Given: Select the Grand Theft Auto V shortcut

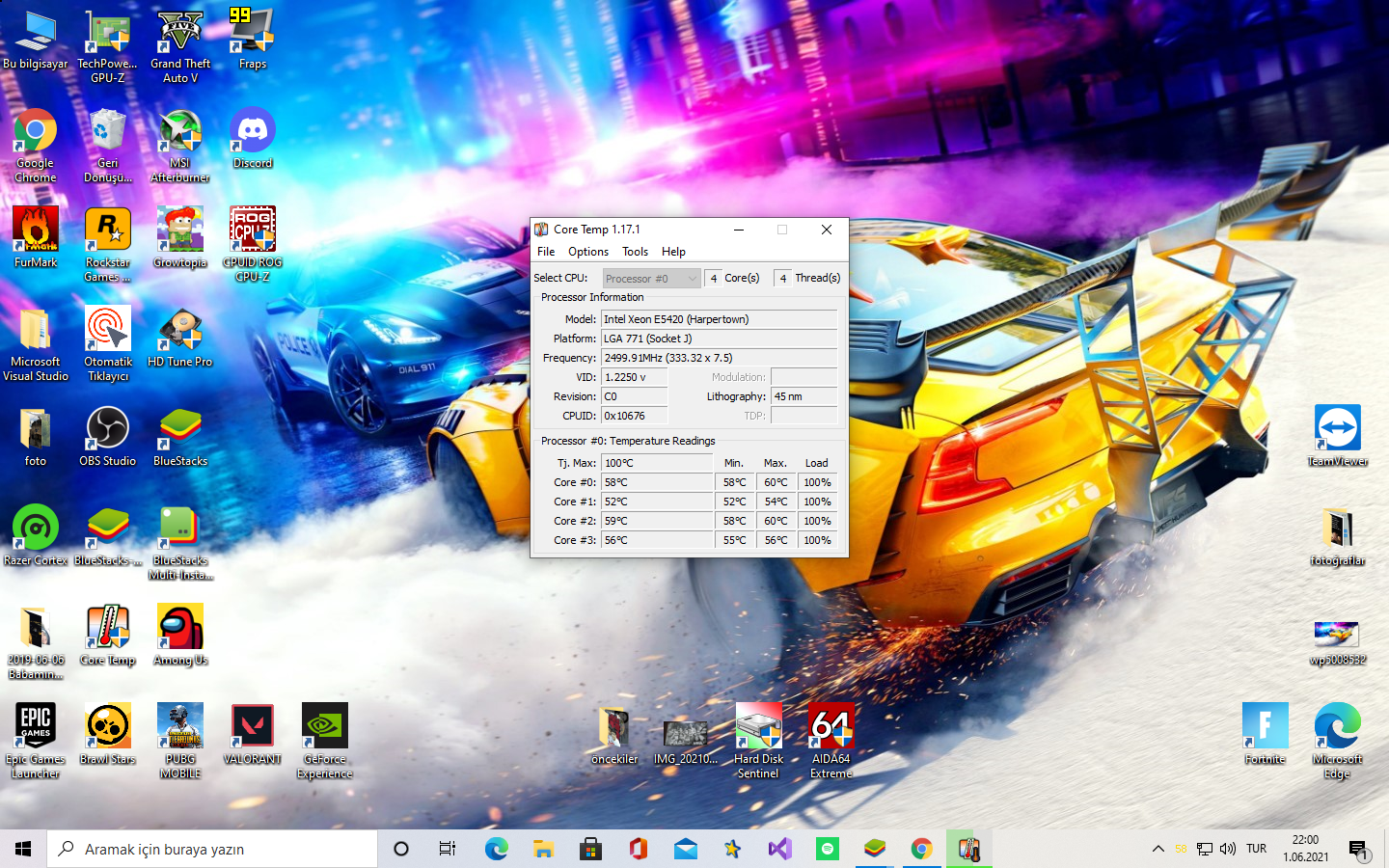Looking at the screenshot, I should click(180, 46).
